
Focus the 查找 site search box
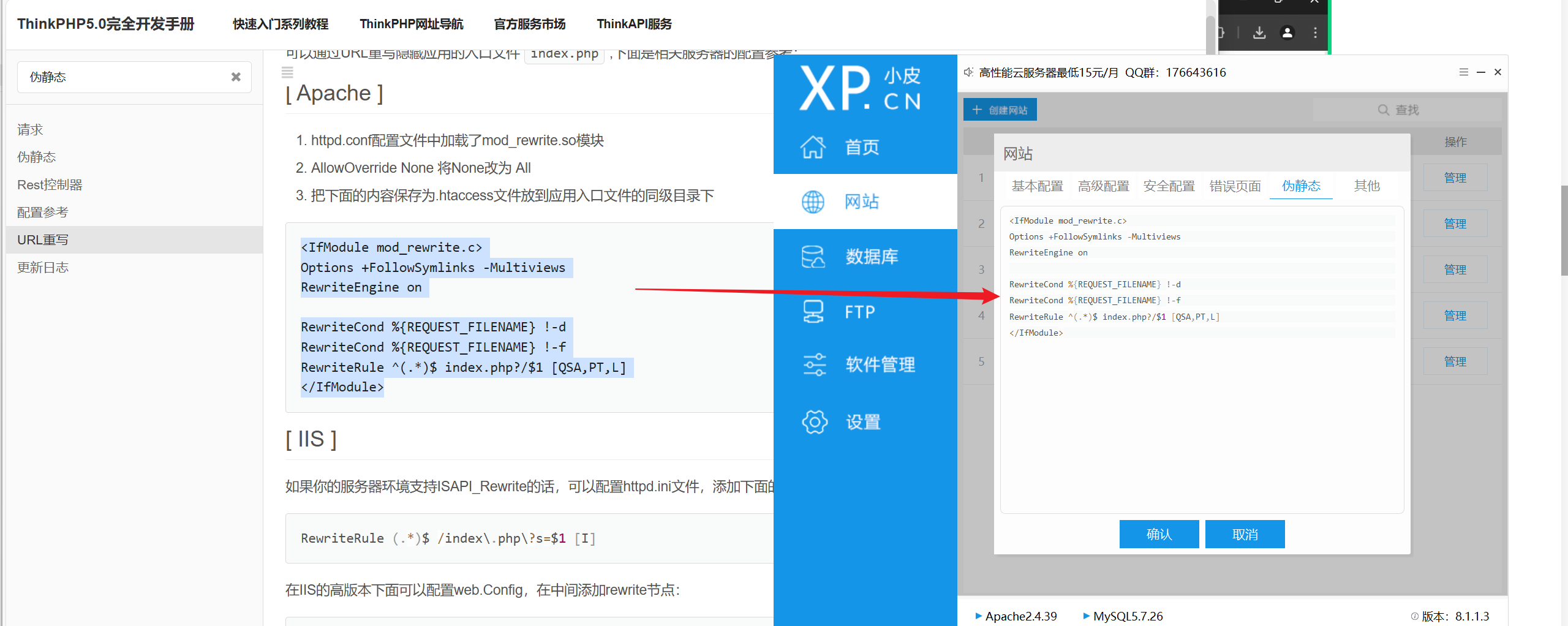(1406, 110)
